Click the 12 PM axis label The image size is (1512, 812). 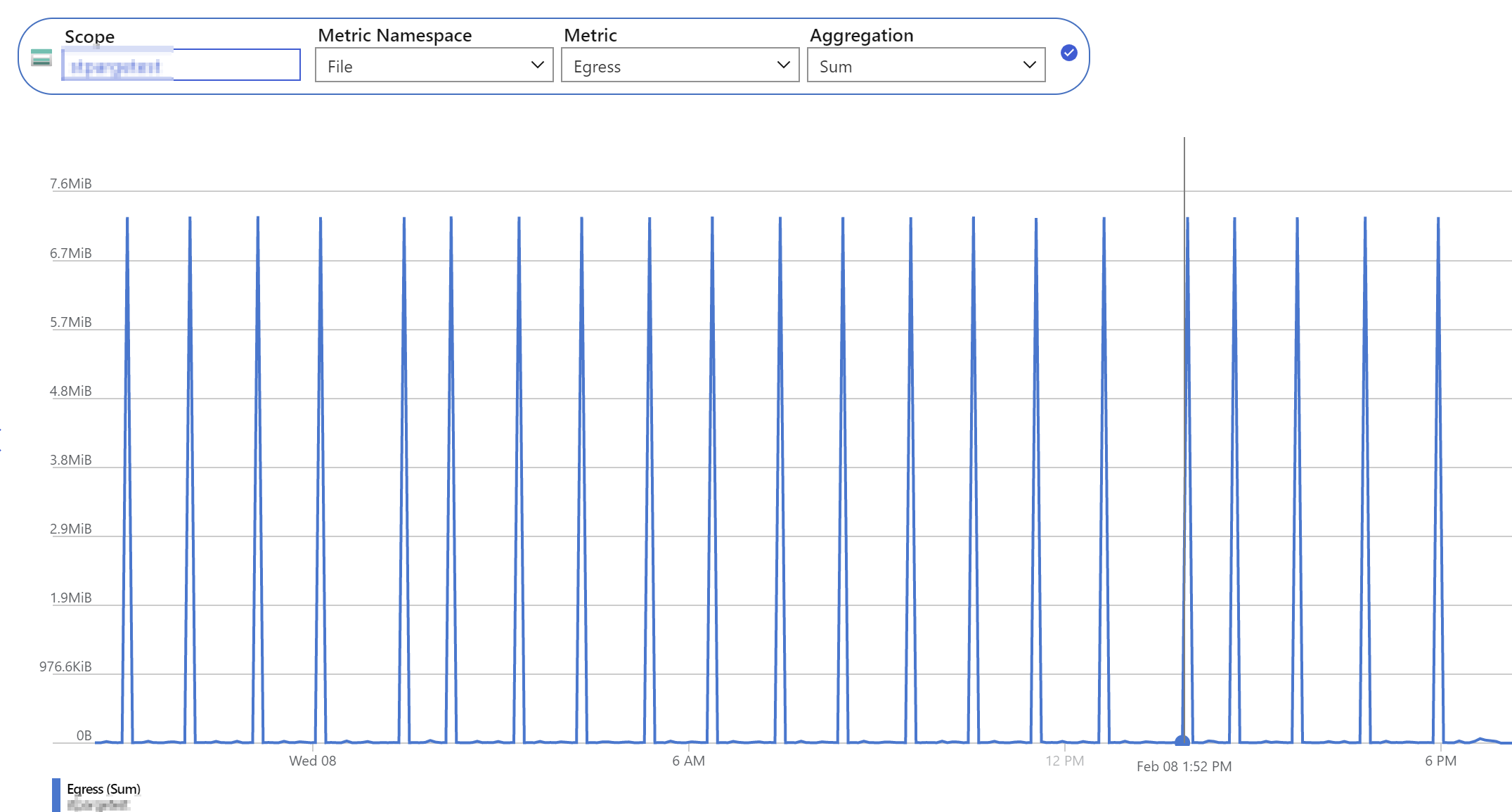1064,761
